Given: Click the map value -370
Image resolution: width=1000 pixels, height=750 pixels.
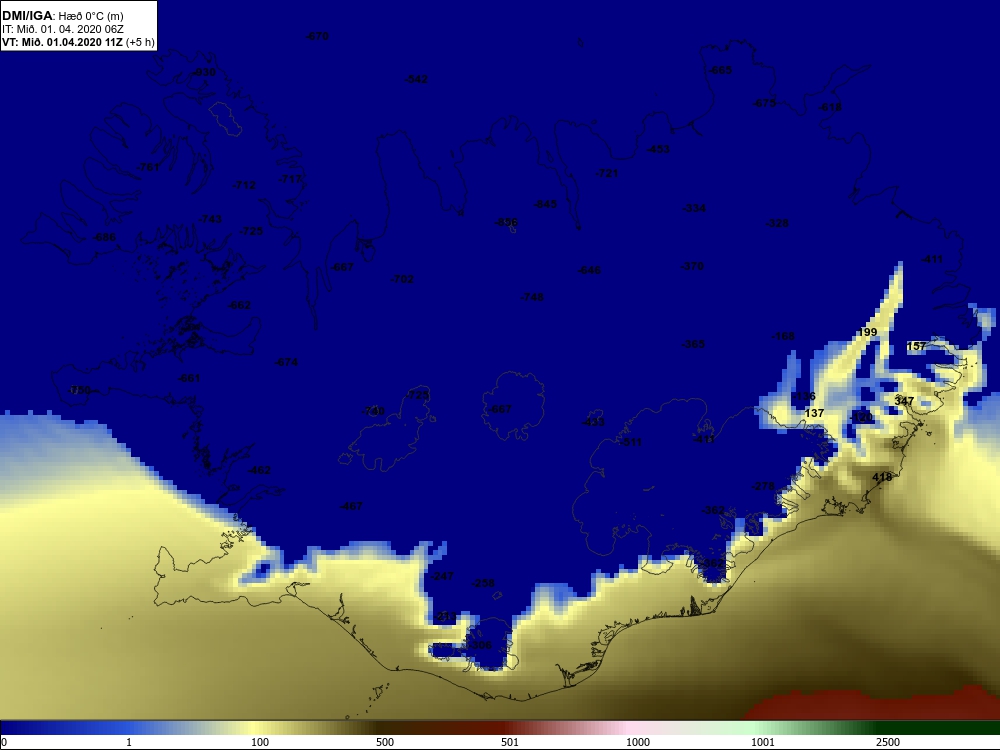Looking at the screenshot, I should [x=693, y=267].
